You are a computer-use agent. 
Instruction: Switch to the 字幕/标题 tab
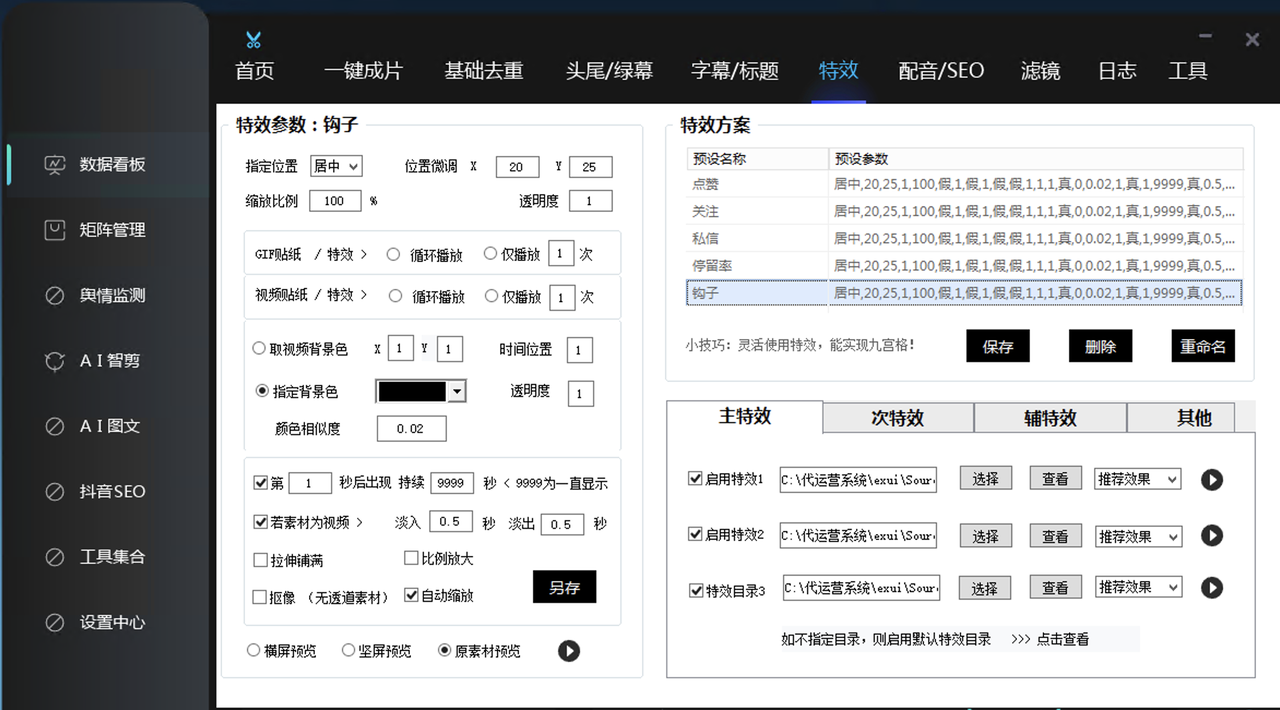pos(734,71)
